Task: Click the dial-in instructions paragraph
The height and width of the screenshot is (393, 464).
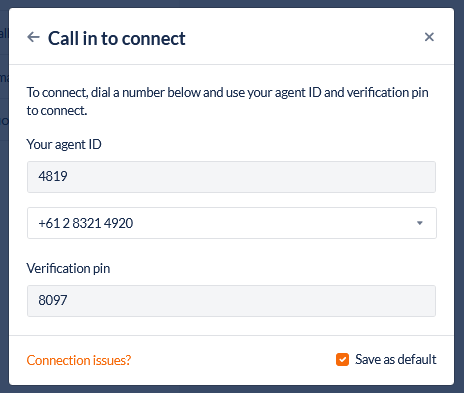Action: point(227,101)
